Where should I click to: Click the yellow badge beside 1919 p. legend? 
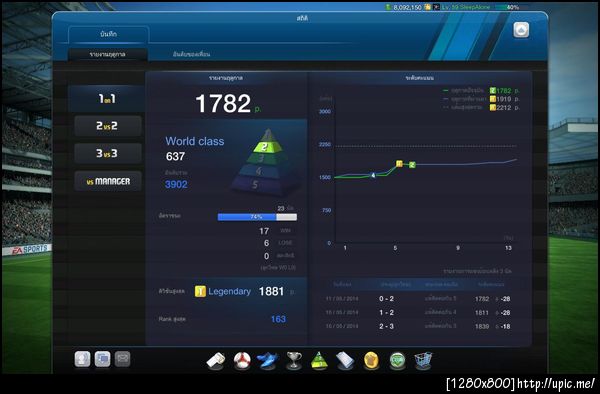[493, 99]
